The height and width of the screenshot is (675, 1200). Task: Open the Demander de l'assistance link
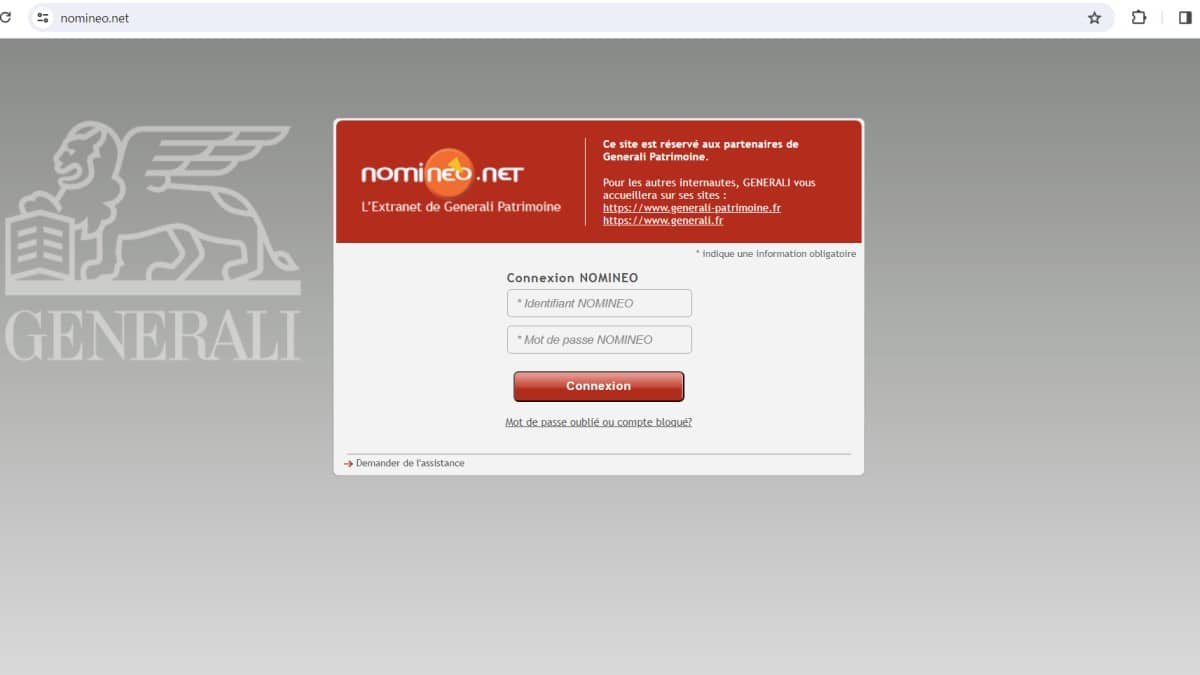pos(410,464)
